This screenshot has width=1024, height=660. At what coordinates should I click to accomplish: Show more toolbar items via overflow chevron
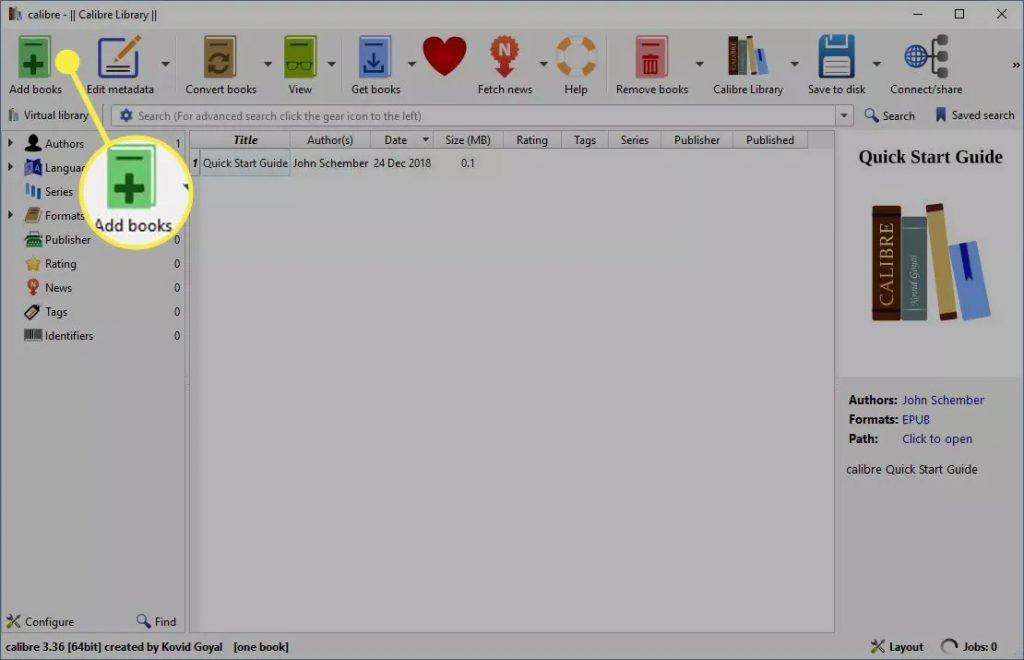(x=1016, y=65)
